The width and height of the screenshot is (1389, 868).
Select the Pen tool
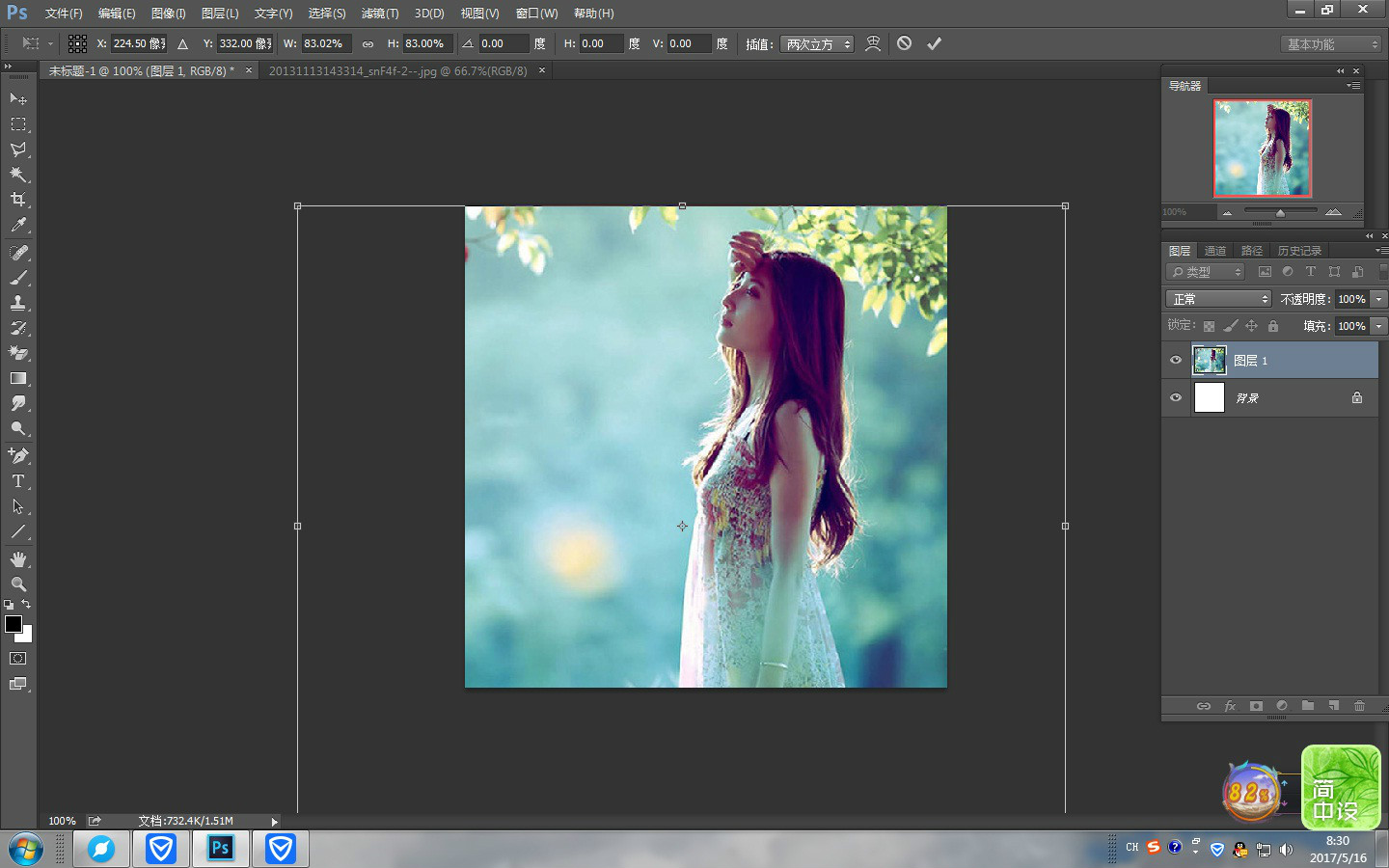point(18,455)
